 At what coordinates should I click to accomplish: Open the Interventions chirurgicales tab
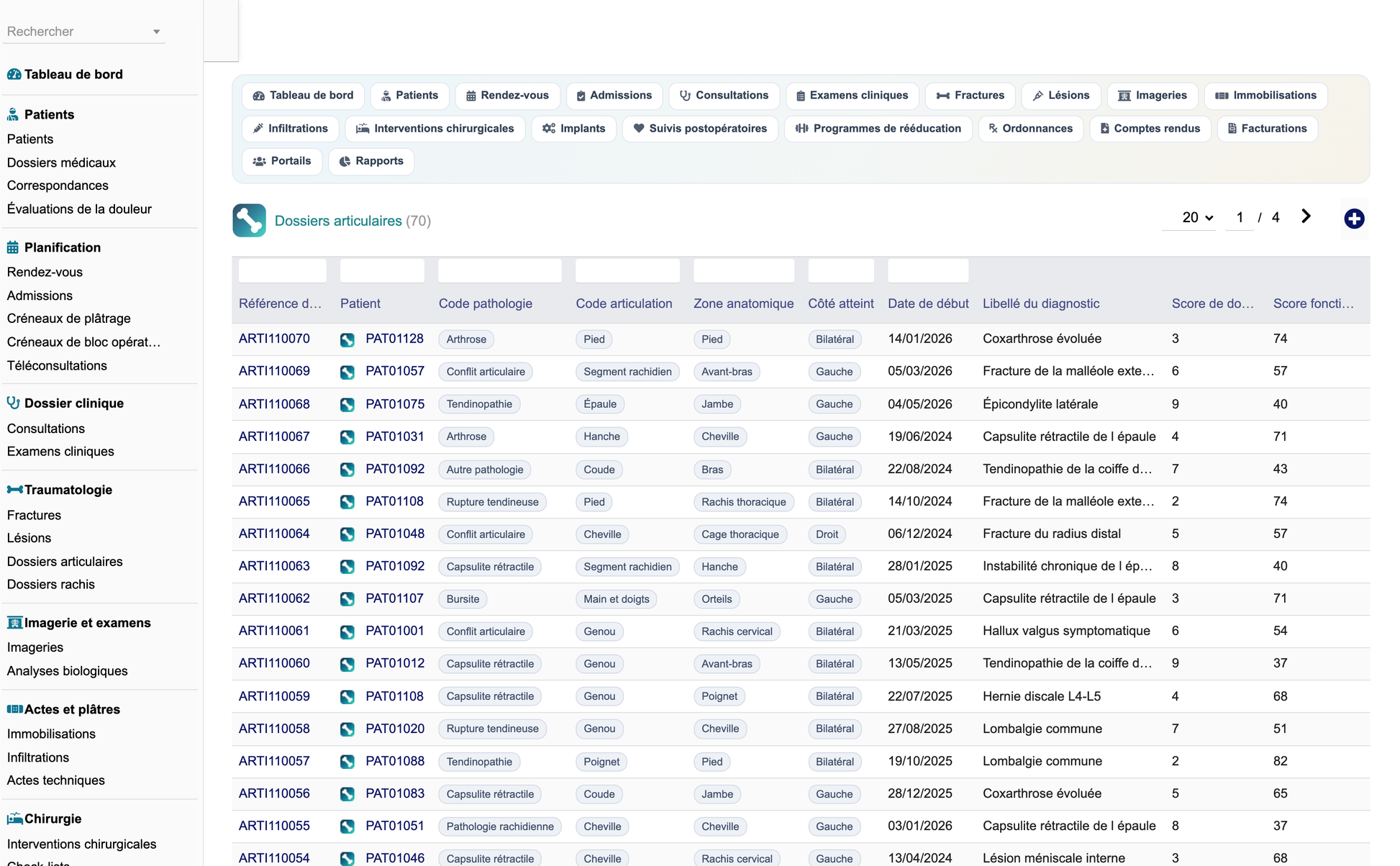click(435, 129)
